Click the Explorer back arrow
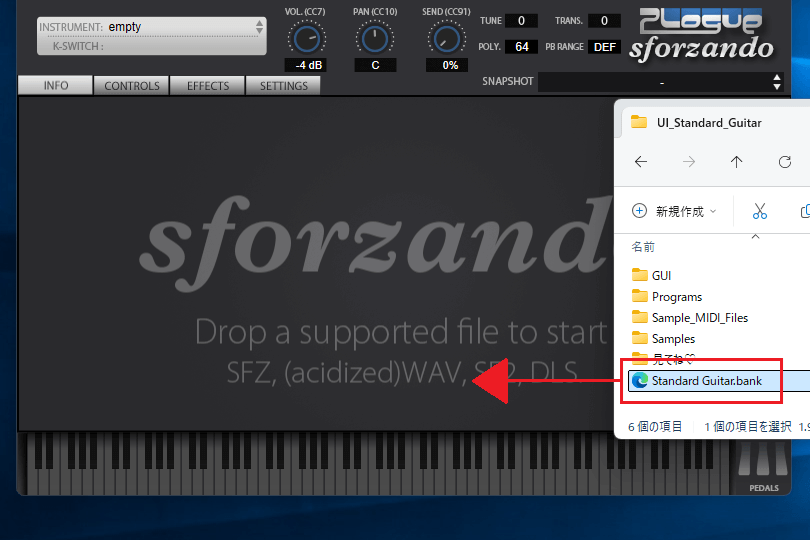 point(641,162)
